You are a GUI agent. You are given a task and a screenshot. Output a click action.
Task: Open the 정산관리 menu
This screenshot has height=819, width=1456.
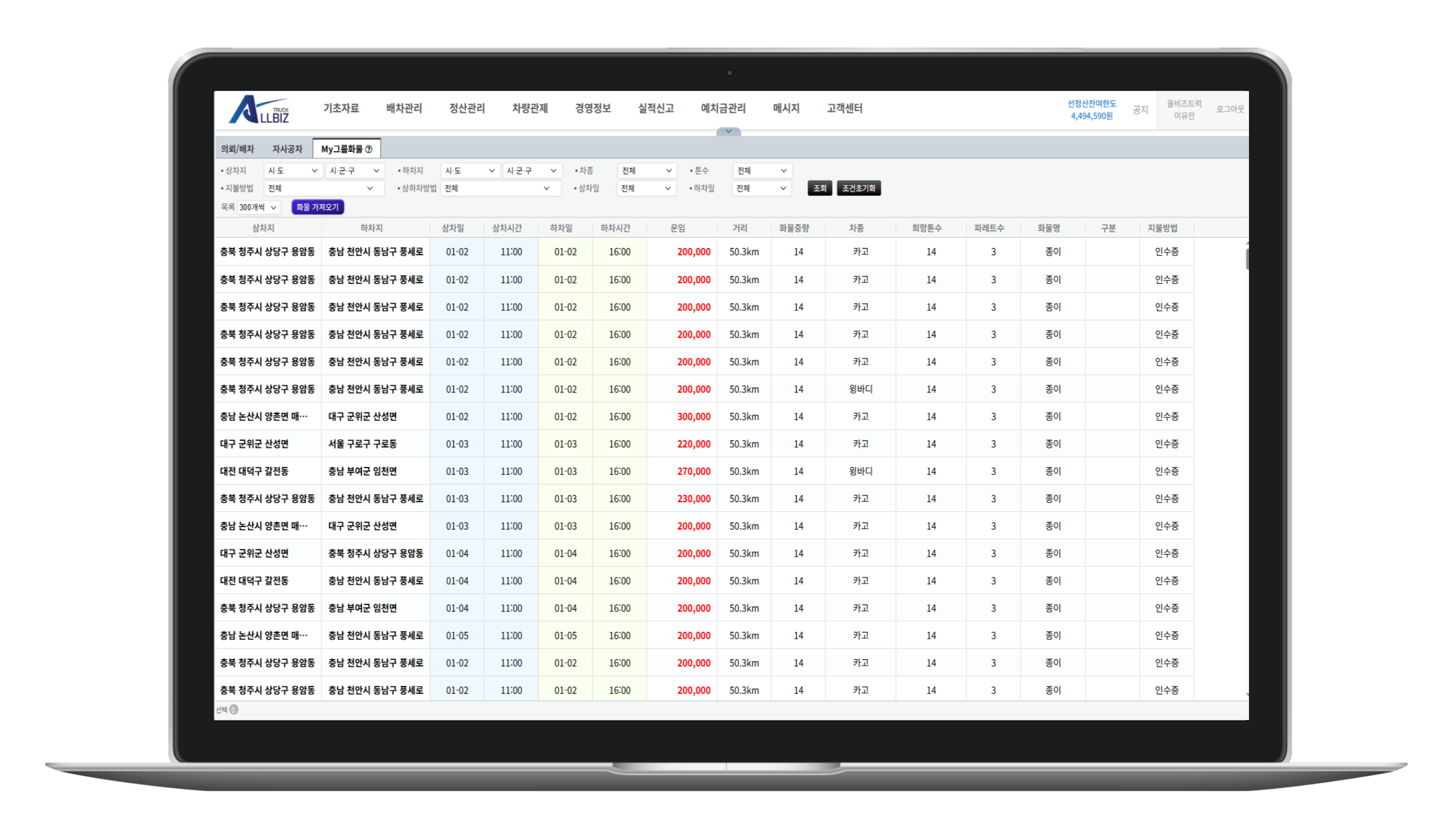coord(467,108)
